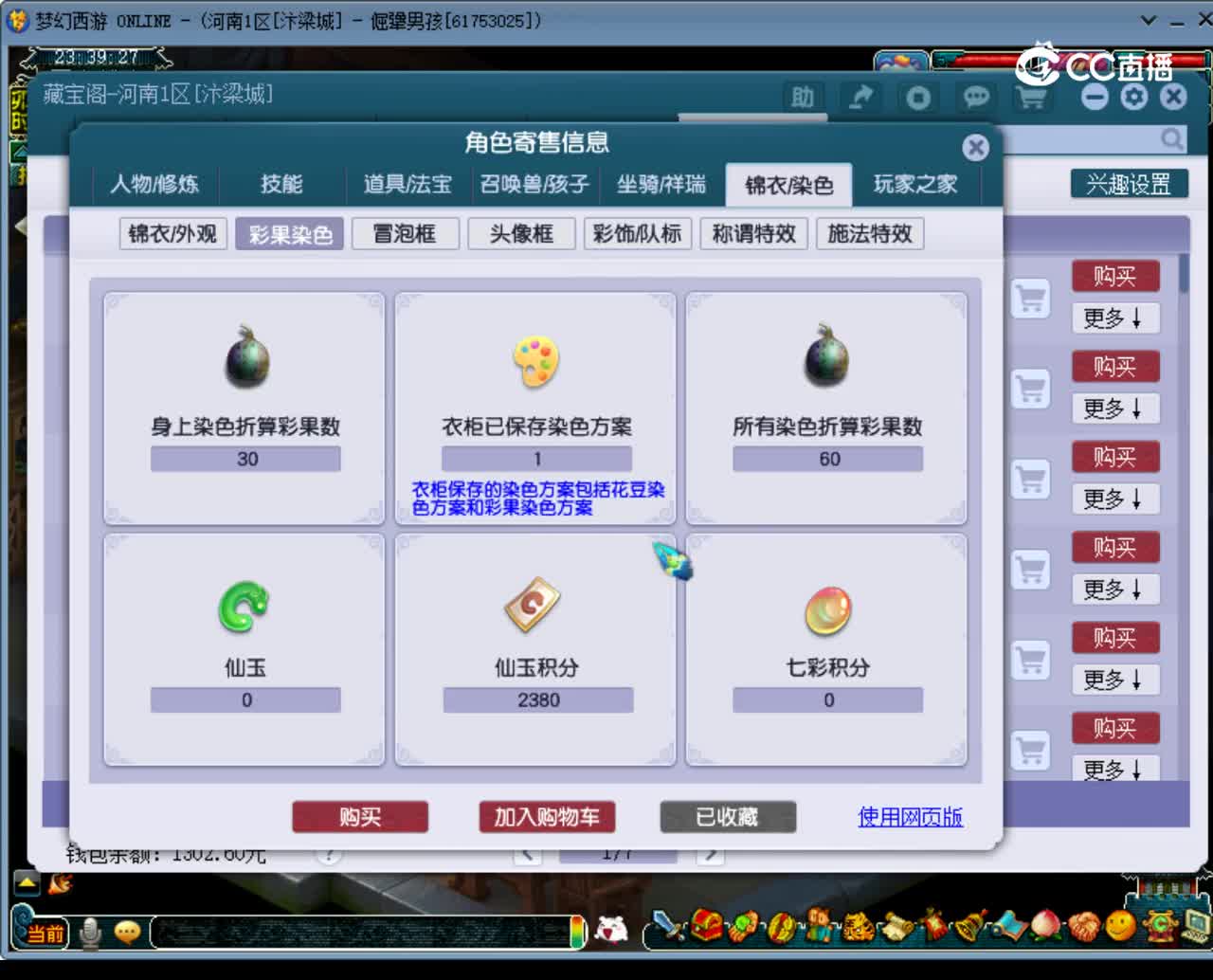Select the 头像框 sub-tab
The width and height of the screenshot is (1213, 980).
[x=521, y=233]
